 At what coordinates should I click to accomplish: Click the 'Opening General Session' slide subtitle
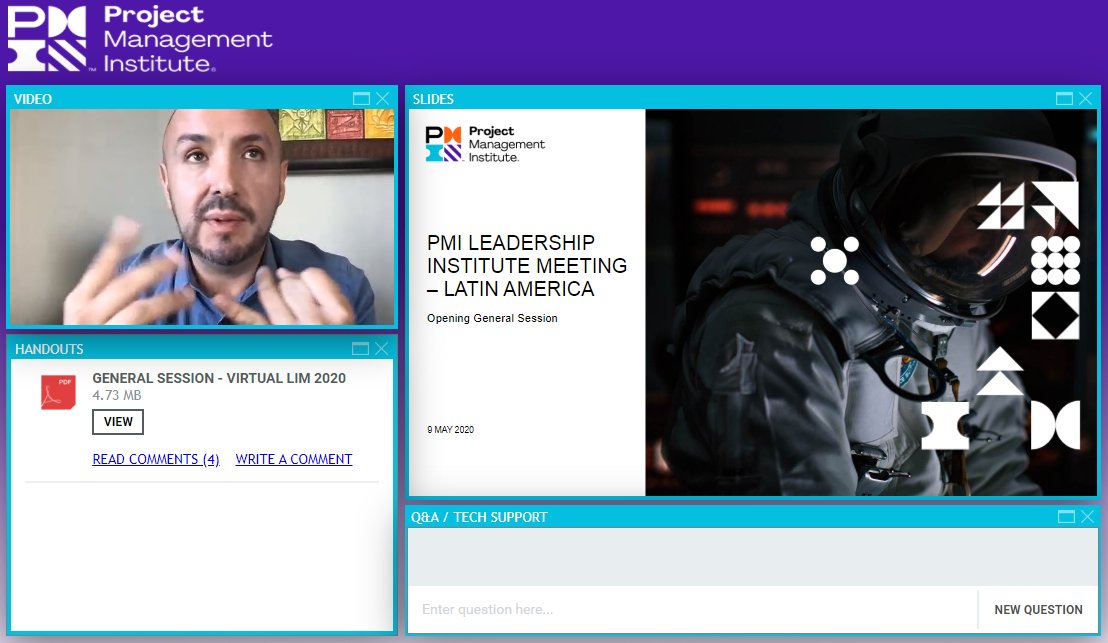tap(493, 319)
